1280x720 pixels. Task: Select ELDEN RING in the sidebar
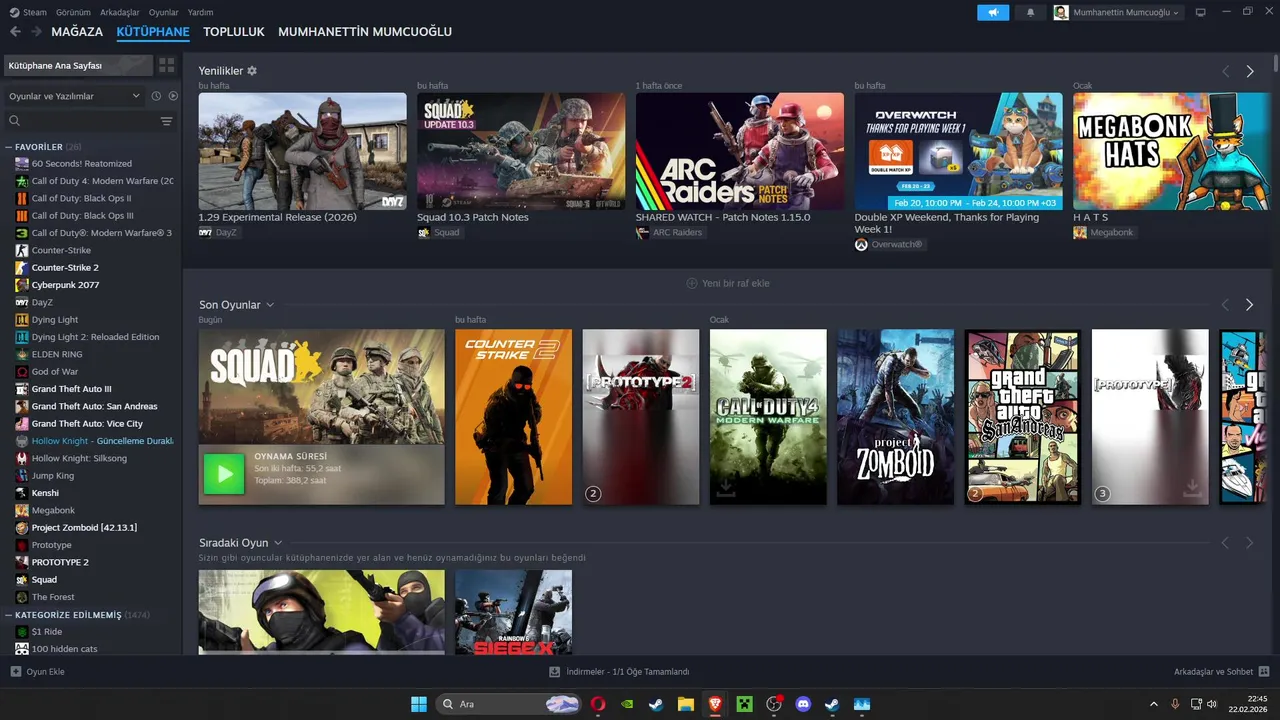coord(55,354)
